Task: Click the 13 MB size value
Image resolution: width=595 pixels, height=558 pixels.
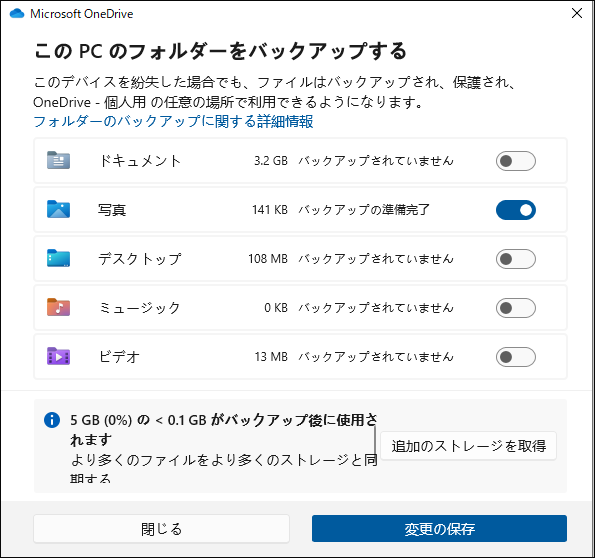Action: pyautogui.click(x=271, y=357)
